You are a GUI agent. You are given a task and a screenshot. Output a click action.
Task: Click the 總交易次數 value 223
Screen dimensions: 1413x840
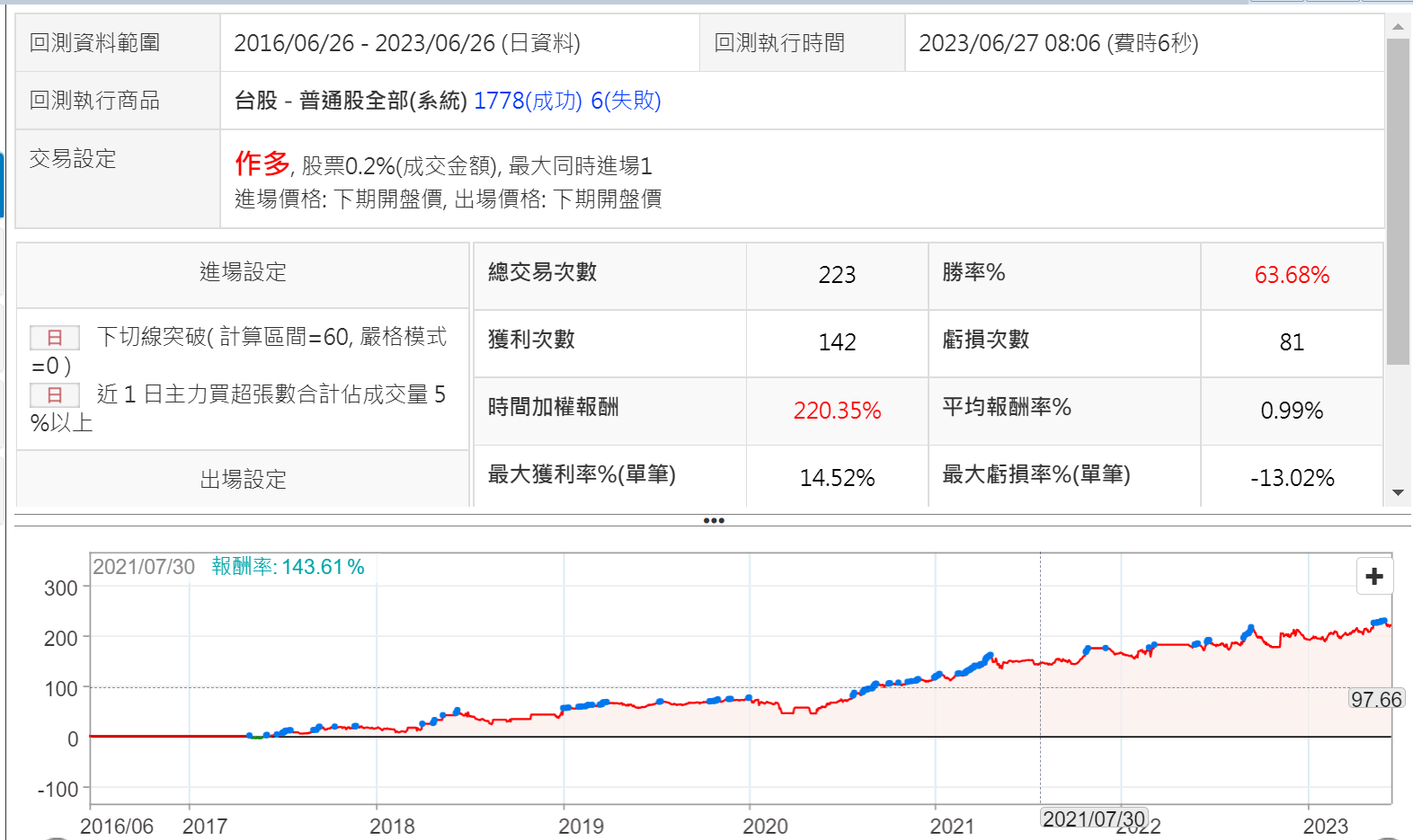click(836, 275)
